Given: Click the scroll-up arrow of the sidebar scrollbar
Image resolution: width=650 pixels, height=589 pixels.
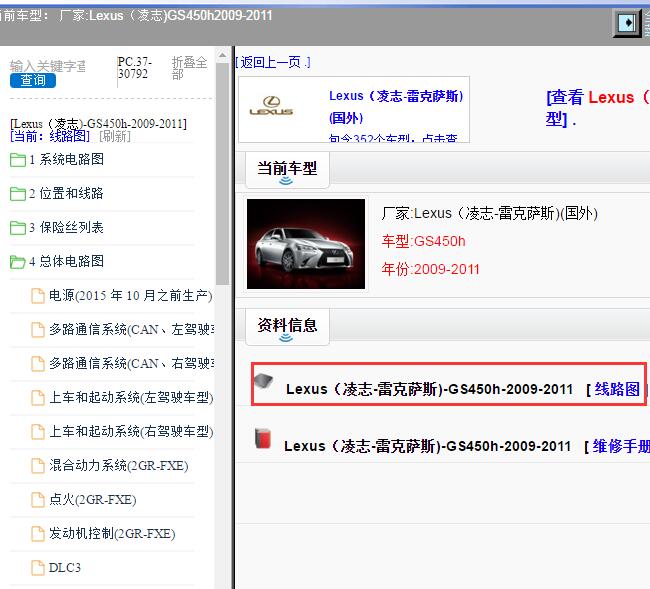Looking at the screenshot, I should 223,55.
